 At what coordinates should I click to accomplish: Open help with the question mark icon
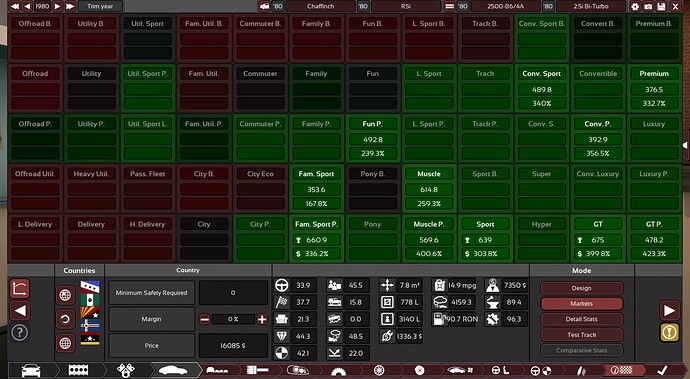click(x=20, y=332)
